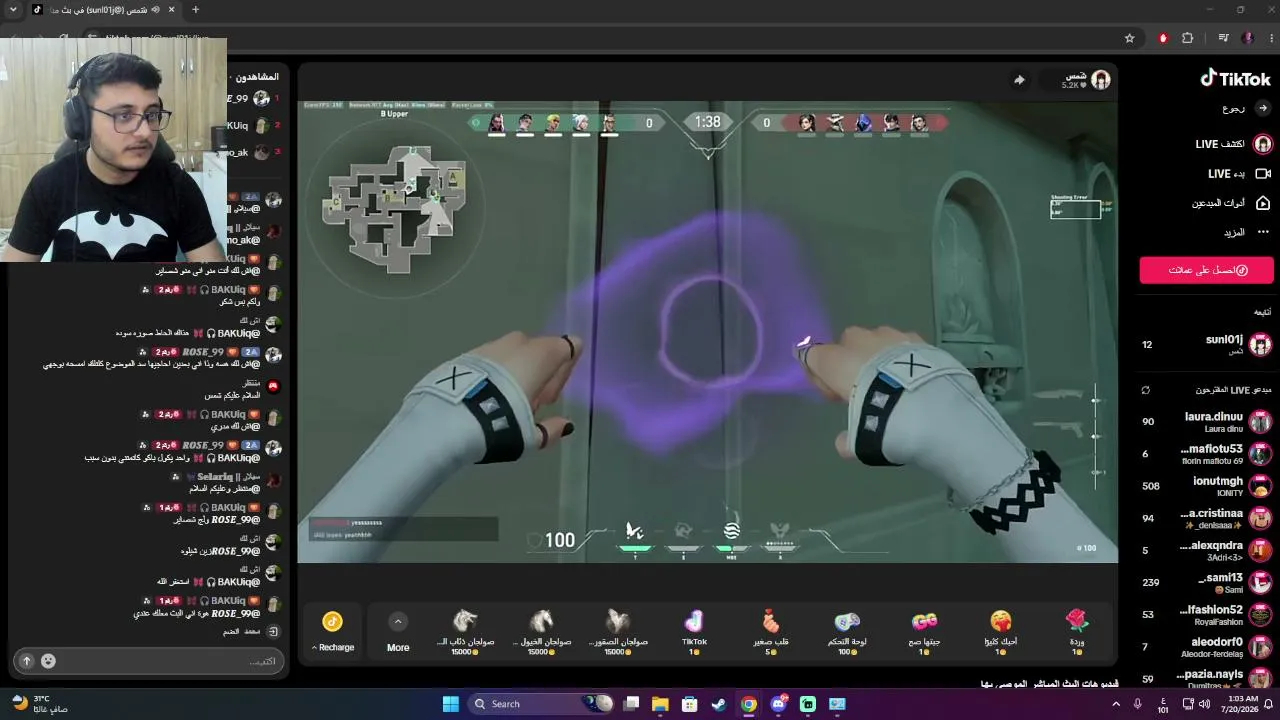Screen dimensions: 1280x720
Task: Bookmark this page with the star icon
Action: tap(1130, 38)
